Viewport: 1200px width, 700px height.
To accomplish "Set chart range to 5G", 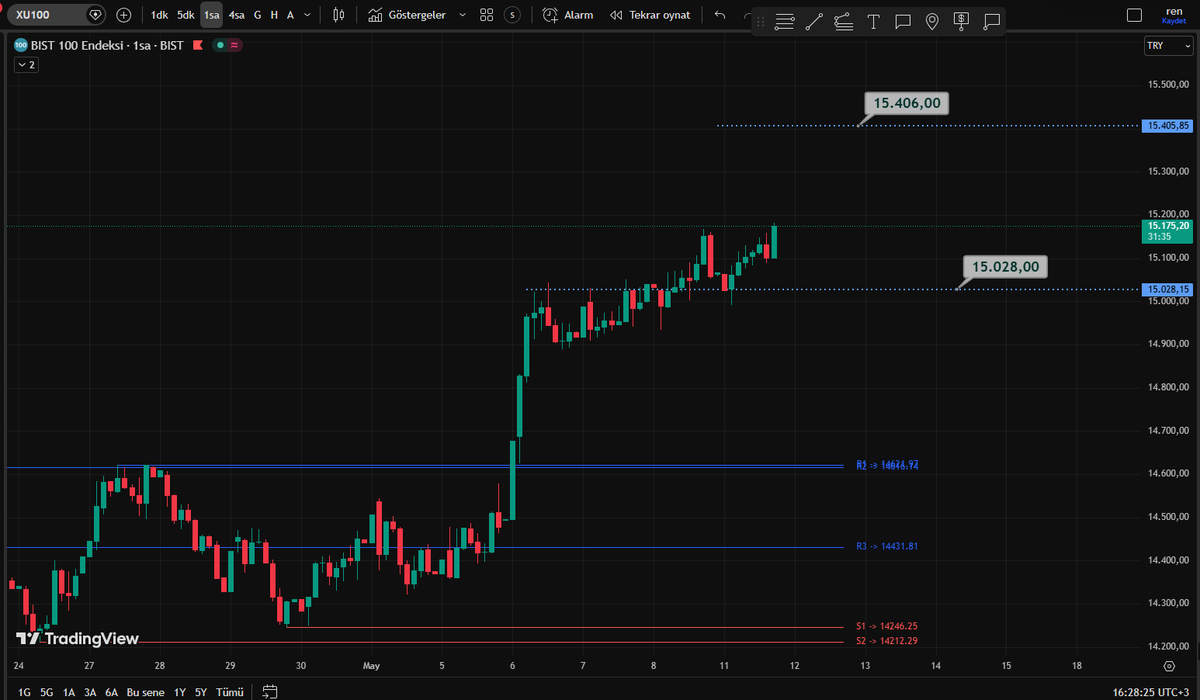I will tap(47, 692).
